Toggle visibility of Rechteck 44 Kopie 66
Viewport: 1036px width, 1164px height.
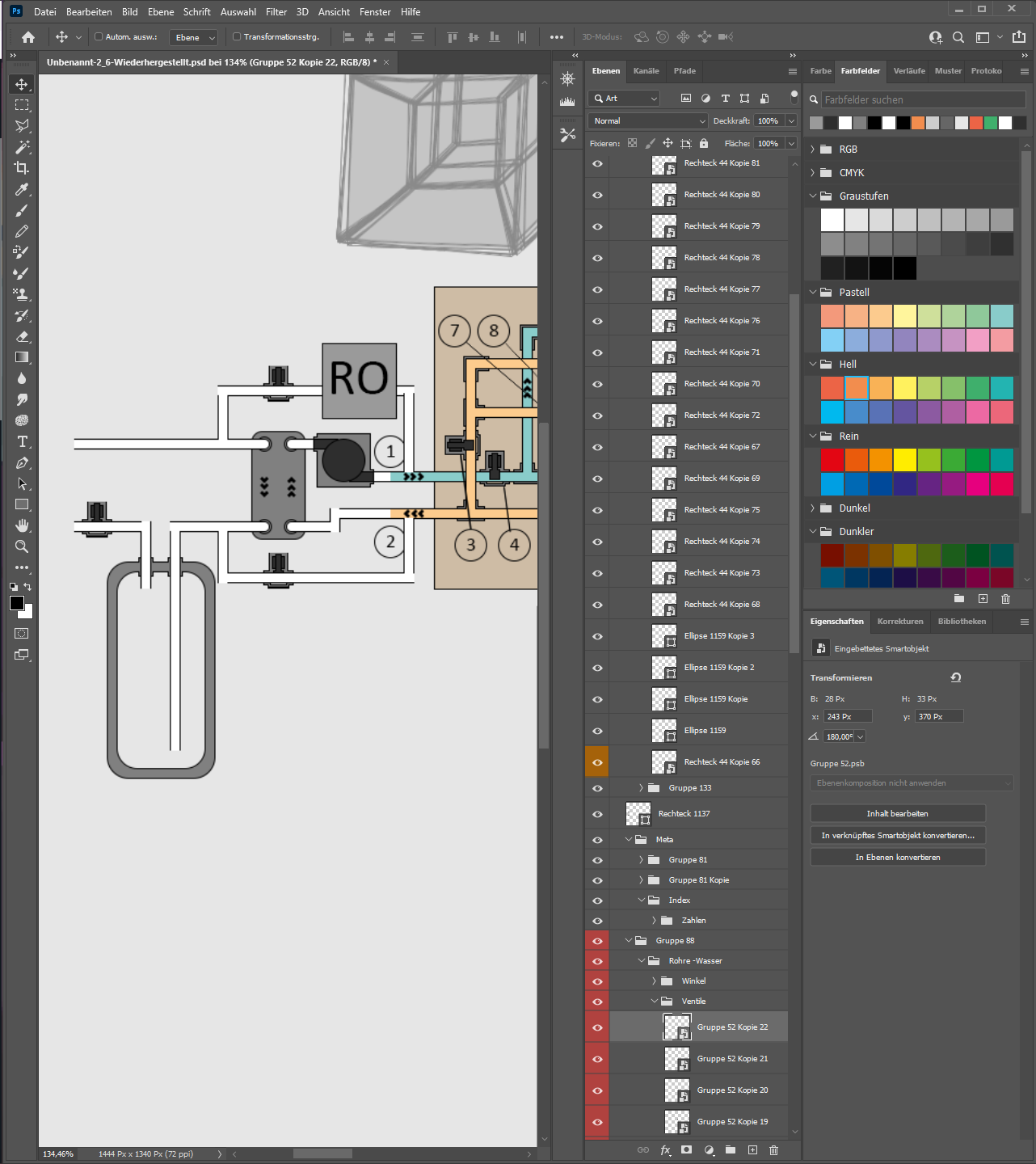tap(597, 762)
